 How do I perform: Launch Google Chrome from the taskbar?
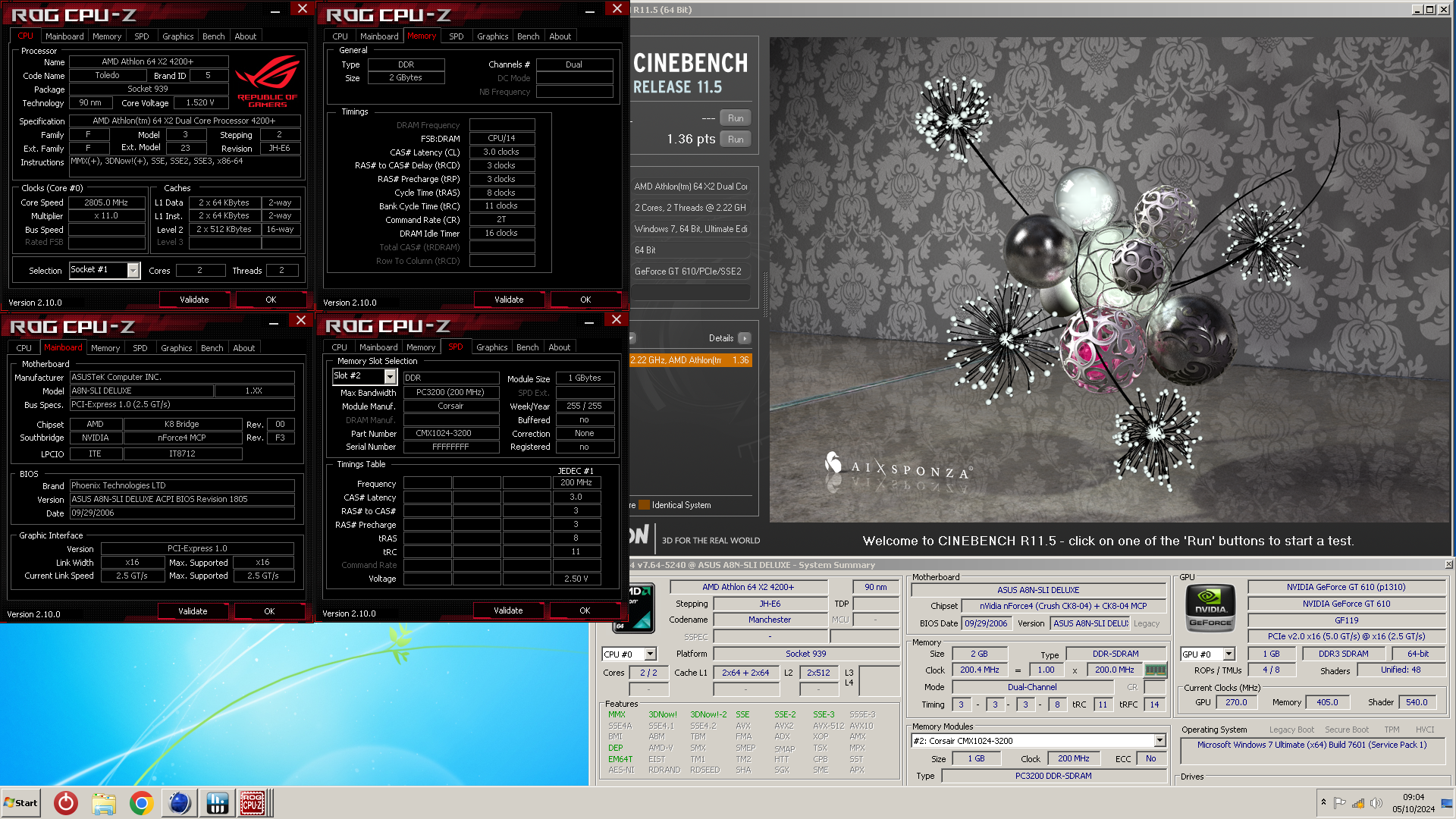(x=141, y=802)
